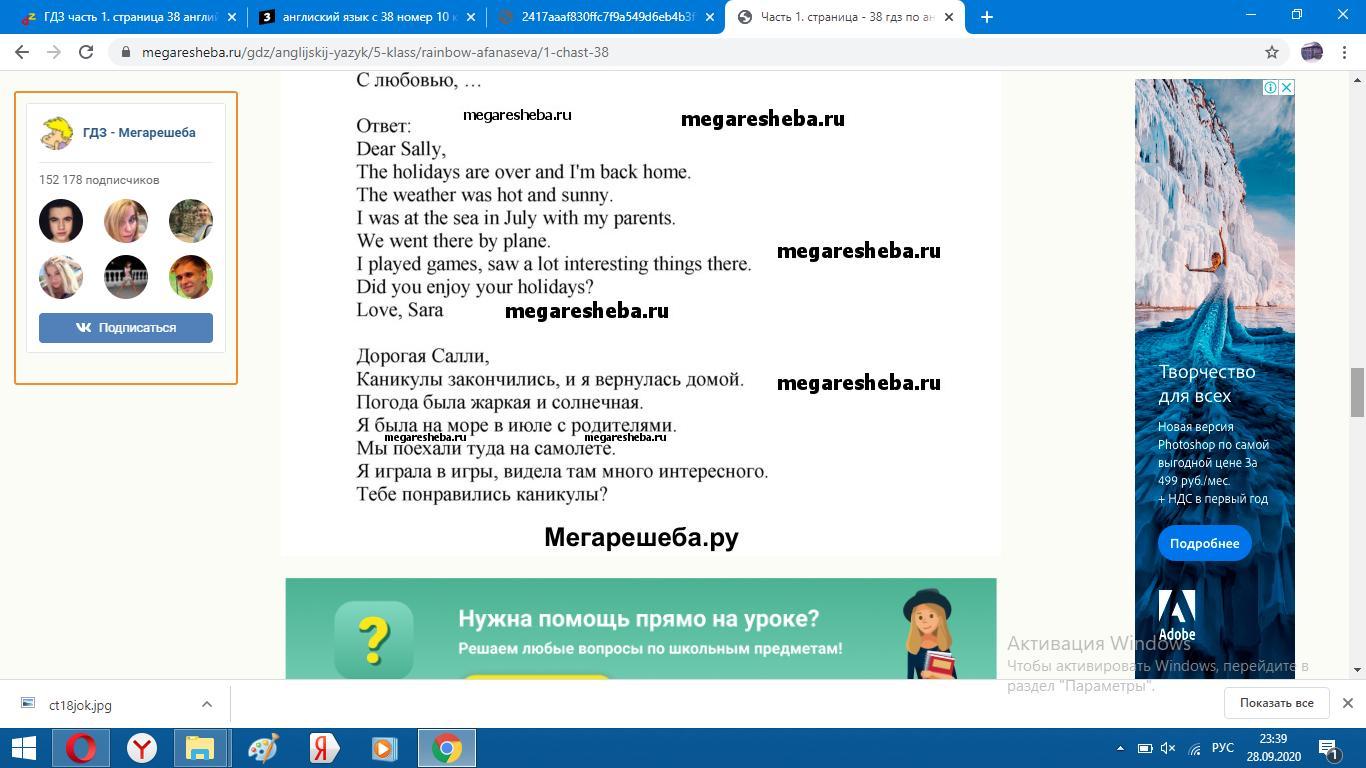Open the clock and calendar flyout
Viewport: 1366px width, 768px height.
click(1273, 748)
